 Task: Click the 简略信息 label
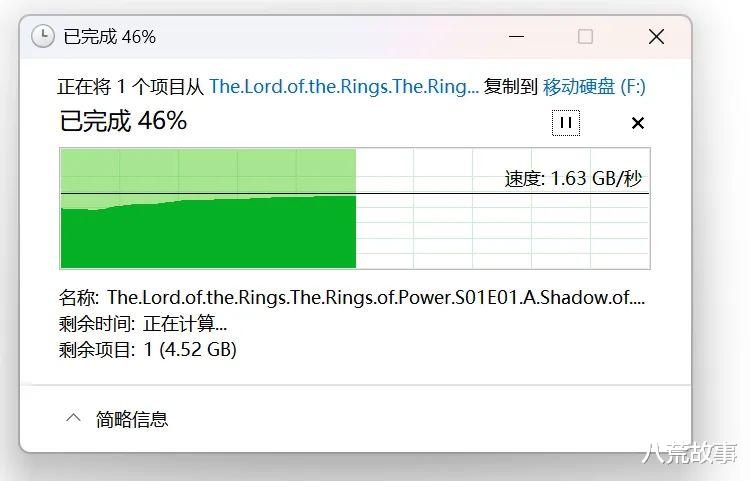point(132,419)
